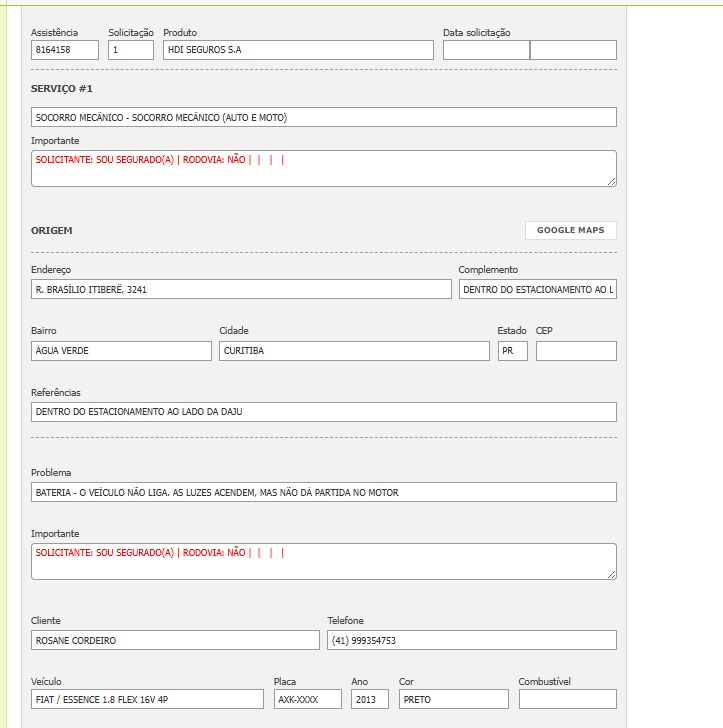Click the first Importante text area under Serviço #1

click(x=324, y=168)
